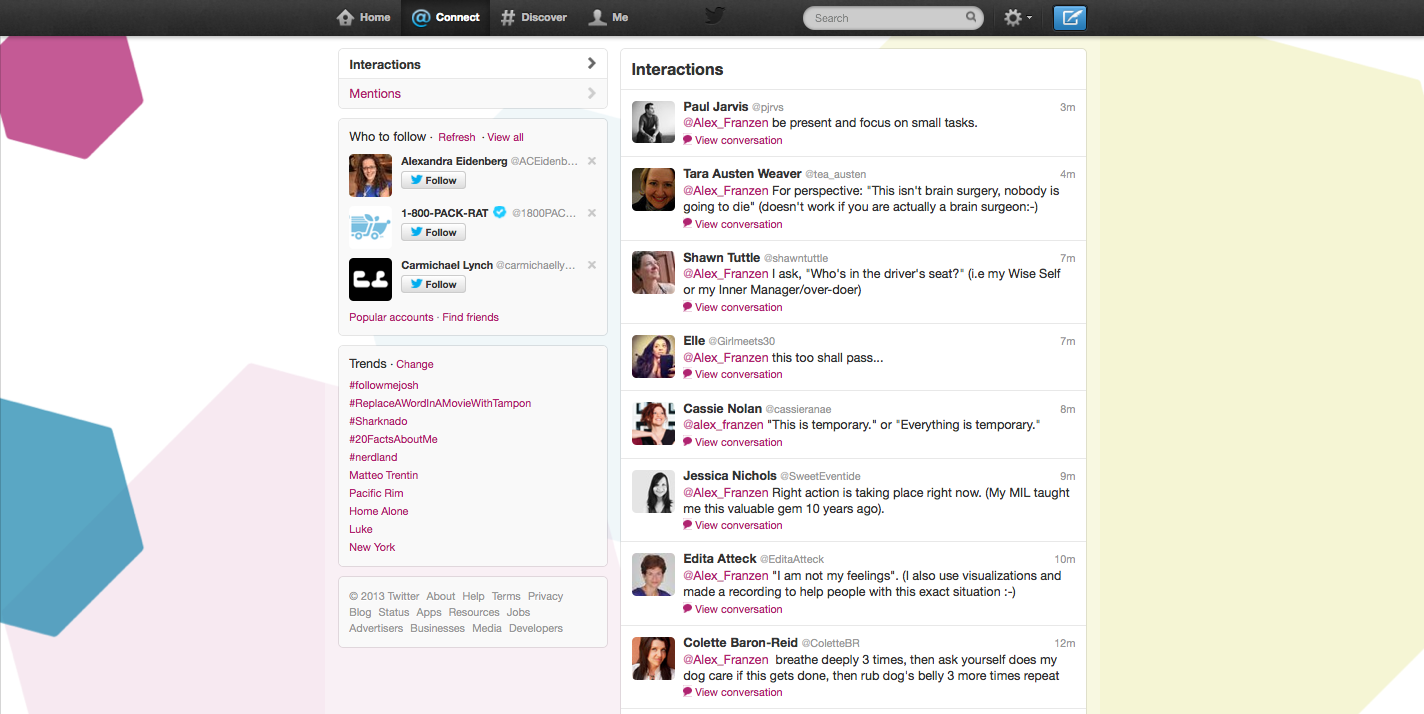Open the Matteo Trentin trend
Viewport: 1424px width, 714px height.
384,475
